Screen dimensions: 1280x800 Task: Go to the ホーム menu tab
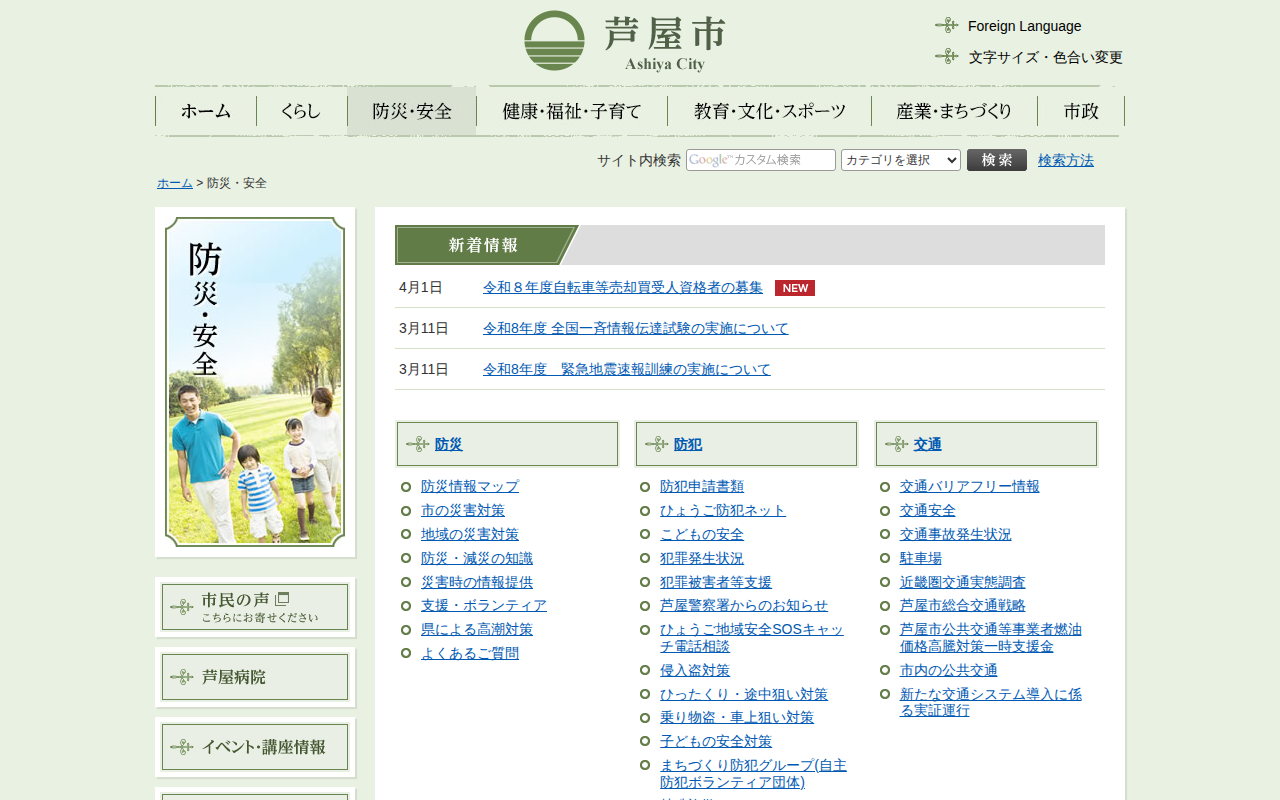206,111
